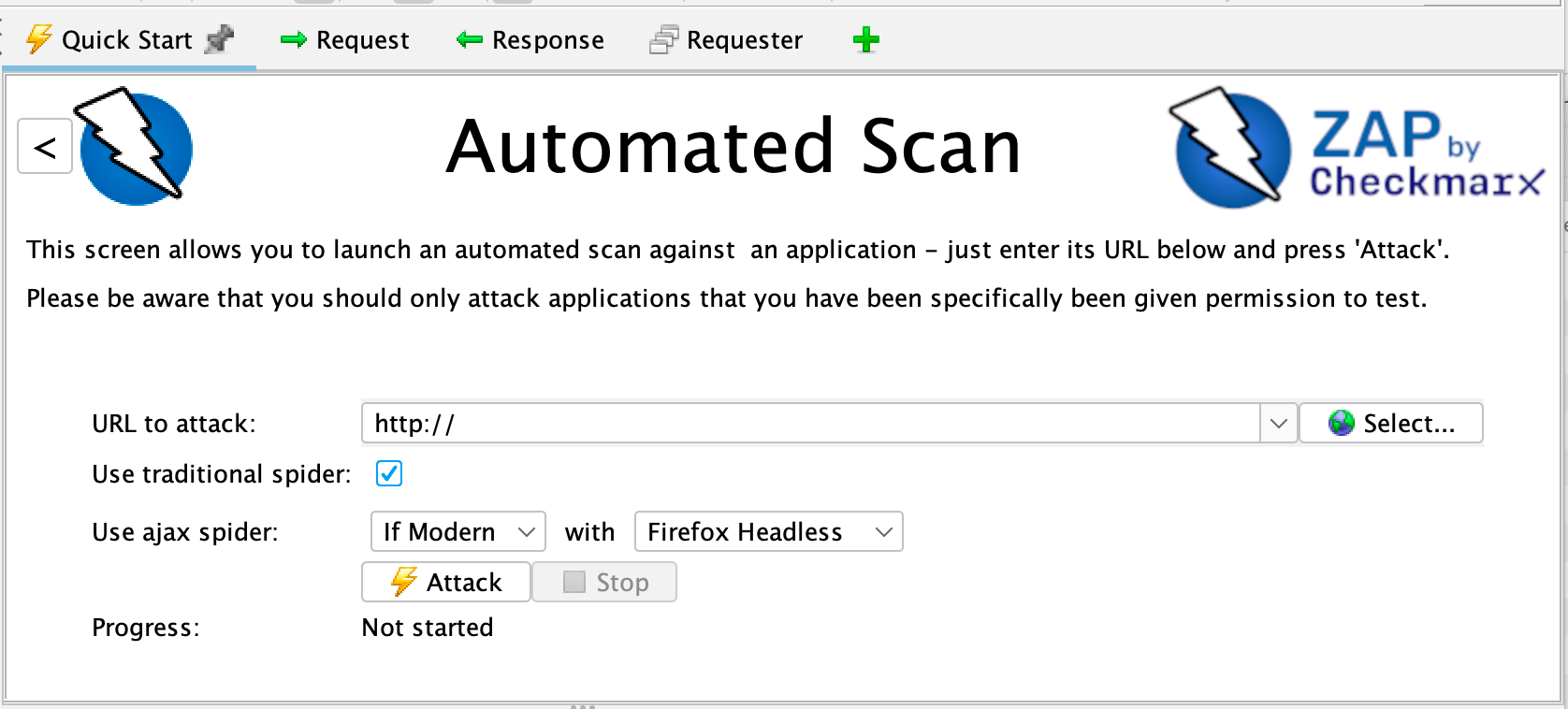Click into the URL to attack field

click(x=810, y=424)
